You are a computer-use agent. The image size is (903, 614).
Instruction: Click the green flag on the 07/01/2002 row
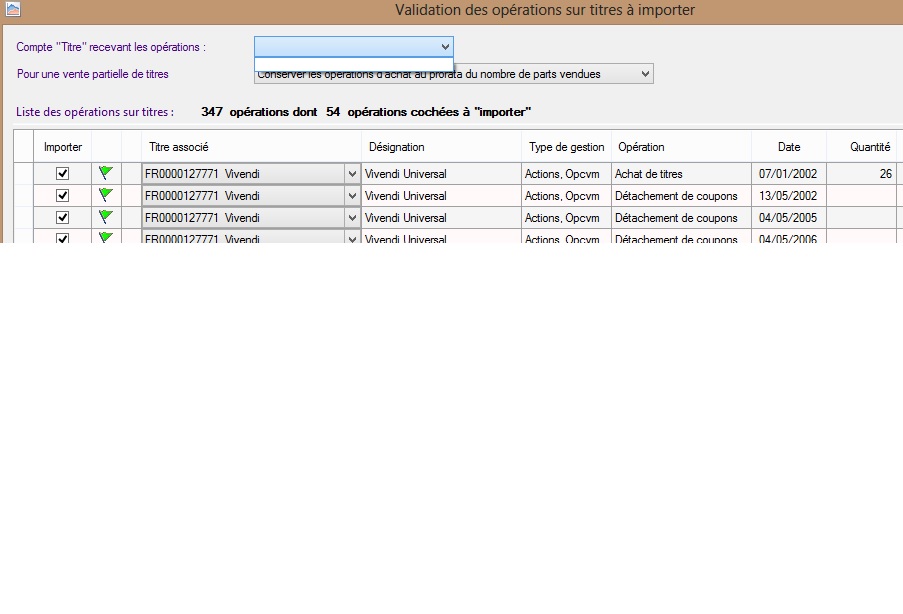click(x=106, y=173)
